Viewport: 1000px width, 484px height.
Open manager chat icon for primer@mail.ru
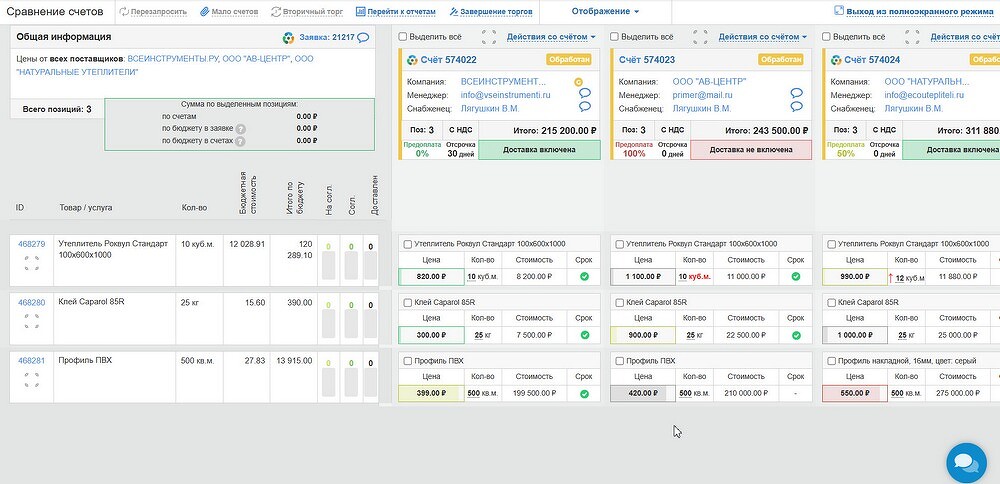(x=797, y=94)
